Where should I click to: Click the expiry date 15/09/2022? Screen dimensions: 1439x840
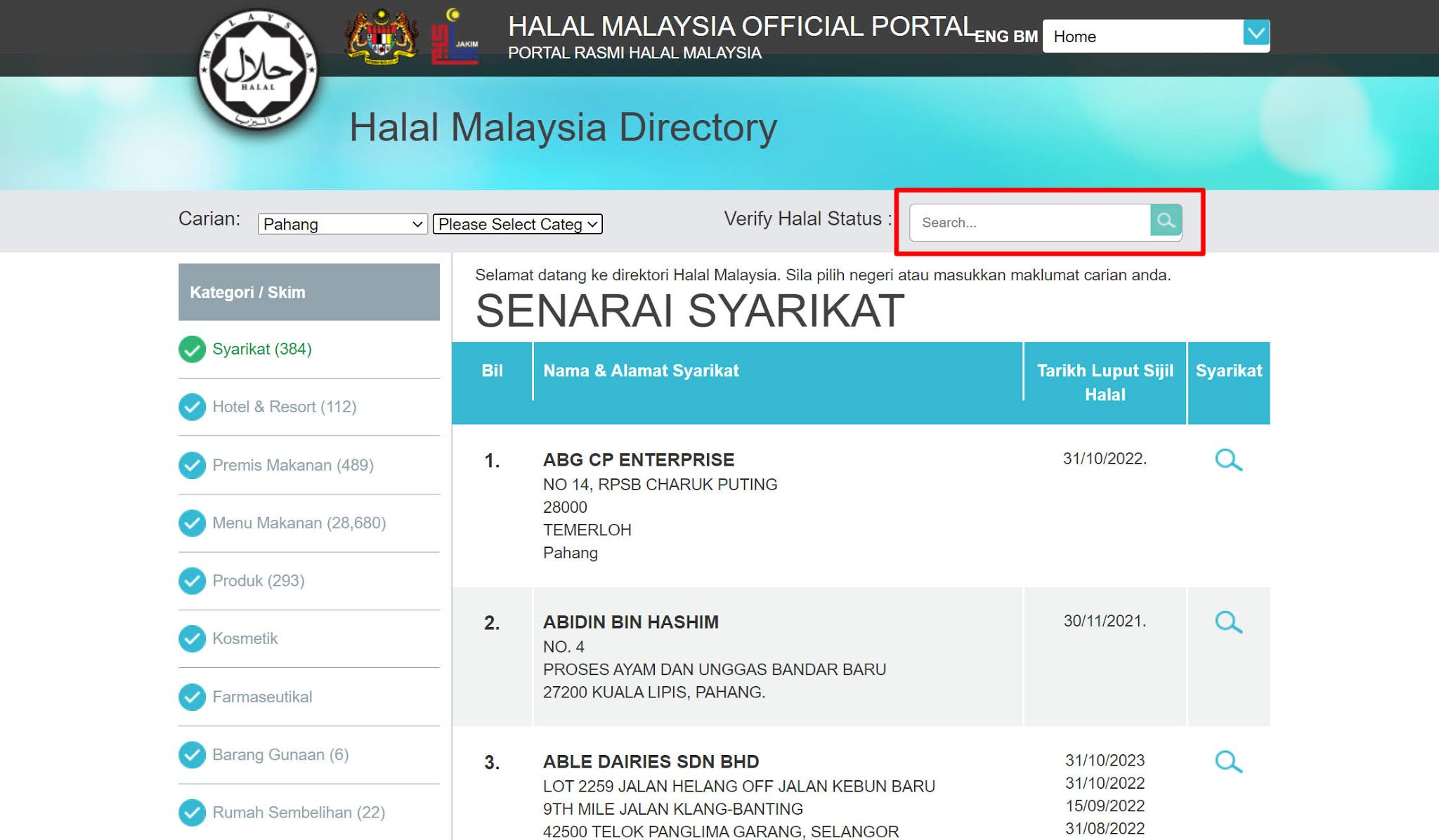point(1105,806)
